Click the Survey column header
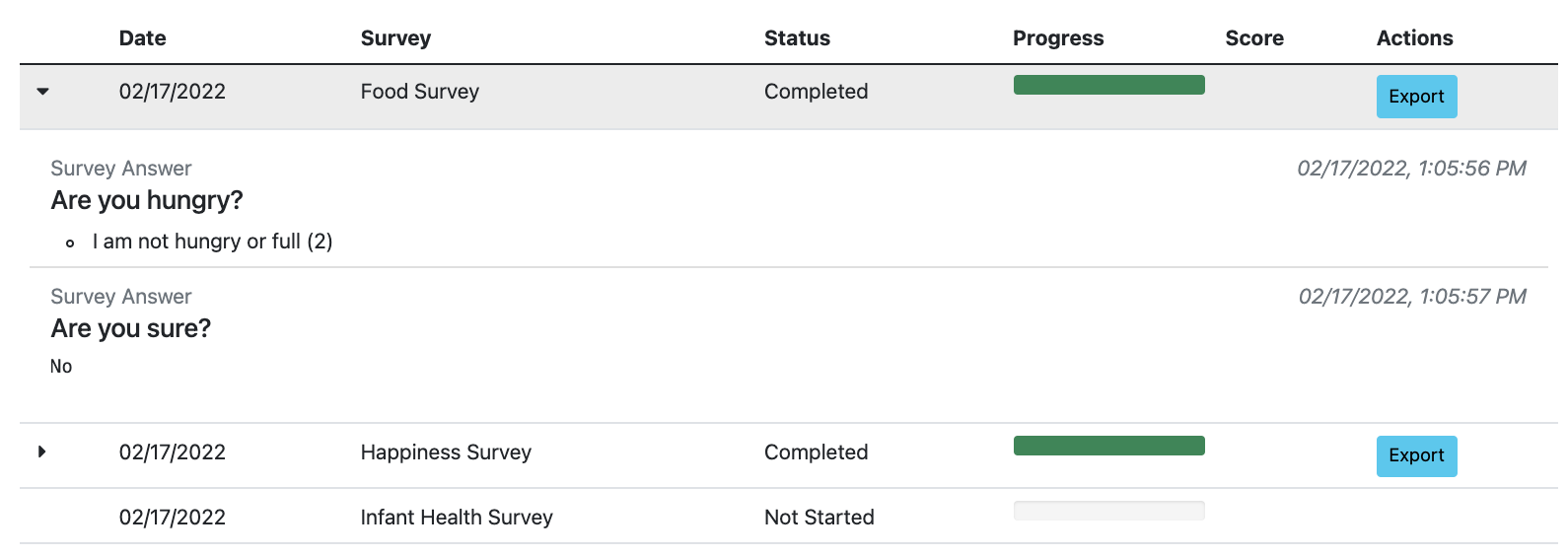This screenshot has height=556, width=1568. pyautogui.click(x=395, y=38)
